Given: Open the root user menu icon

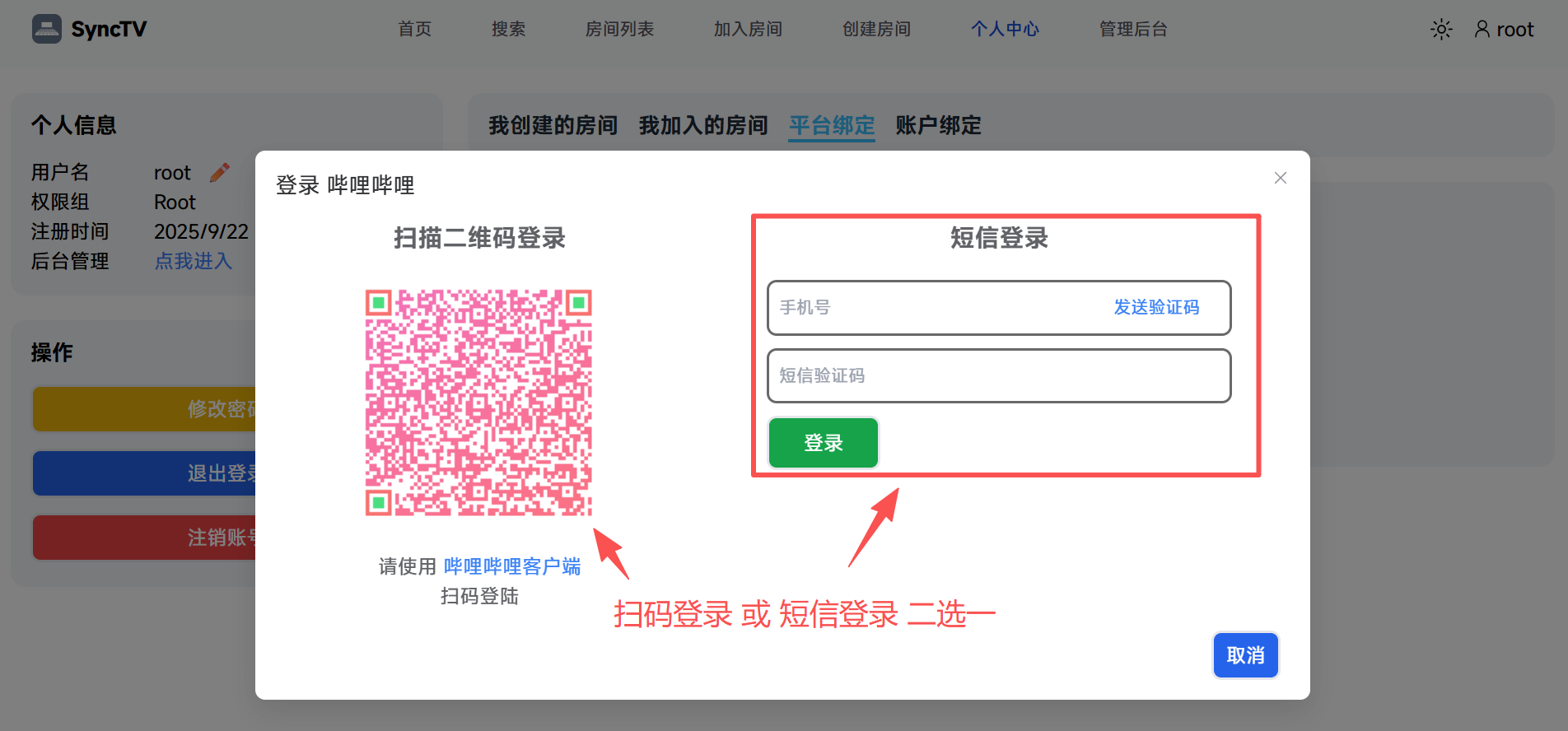Looking at the screenshot, I should [x=1482, y=30].
